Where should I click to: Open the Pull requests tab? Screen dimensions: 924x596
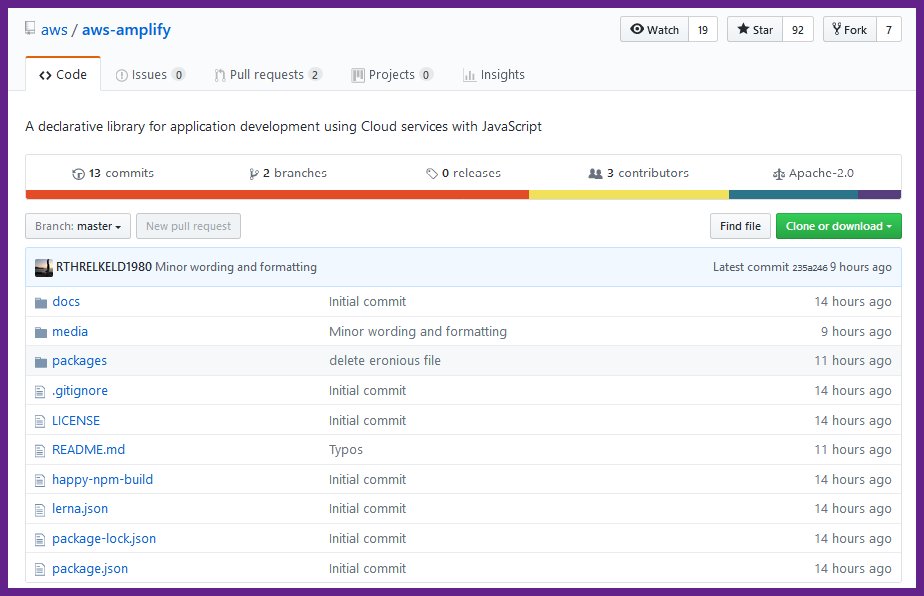(268, 75)
